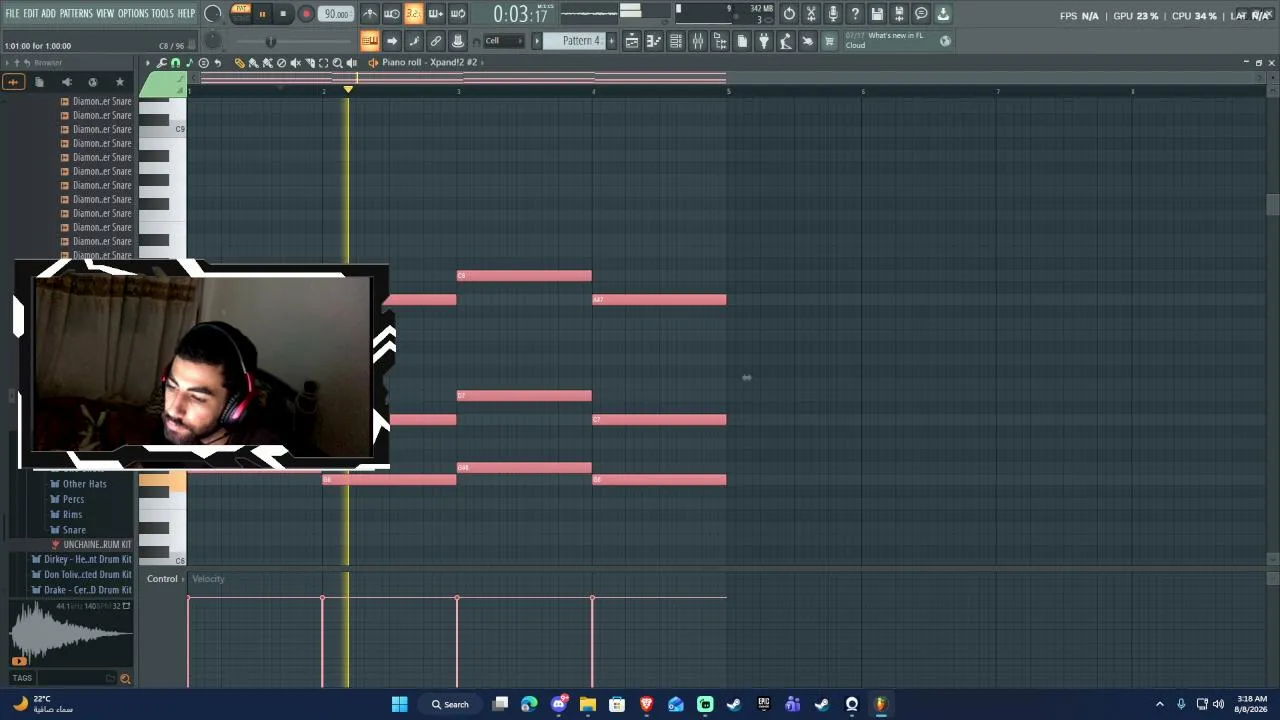Open the Windows Start menu
This screenshot has height=720, width=1280.
(x=399, y=704)
